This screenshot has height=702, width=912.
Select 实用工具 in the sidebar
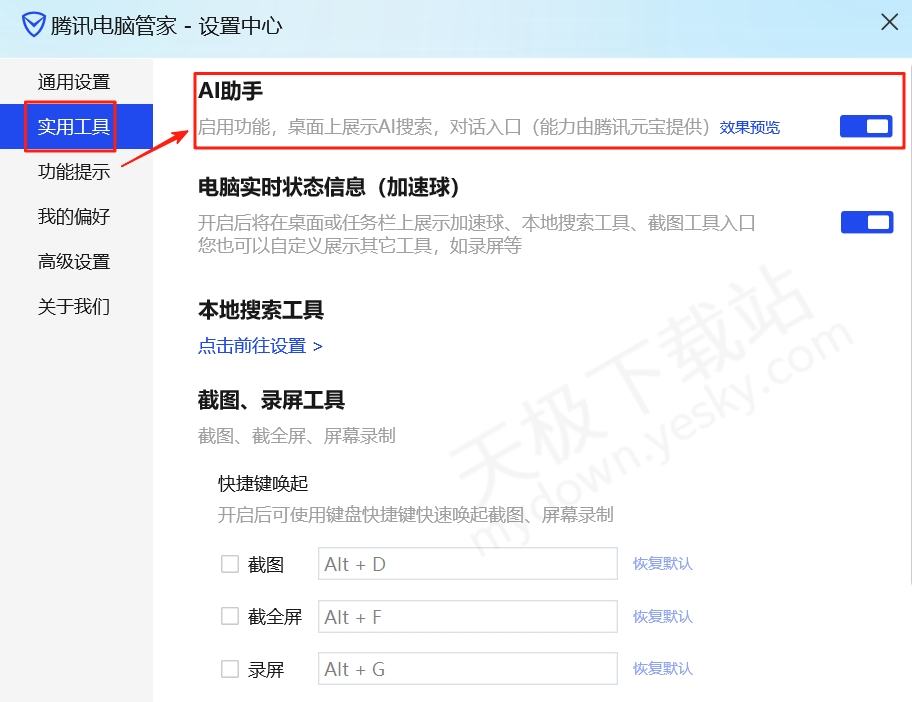click(74, 127)
